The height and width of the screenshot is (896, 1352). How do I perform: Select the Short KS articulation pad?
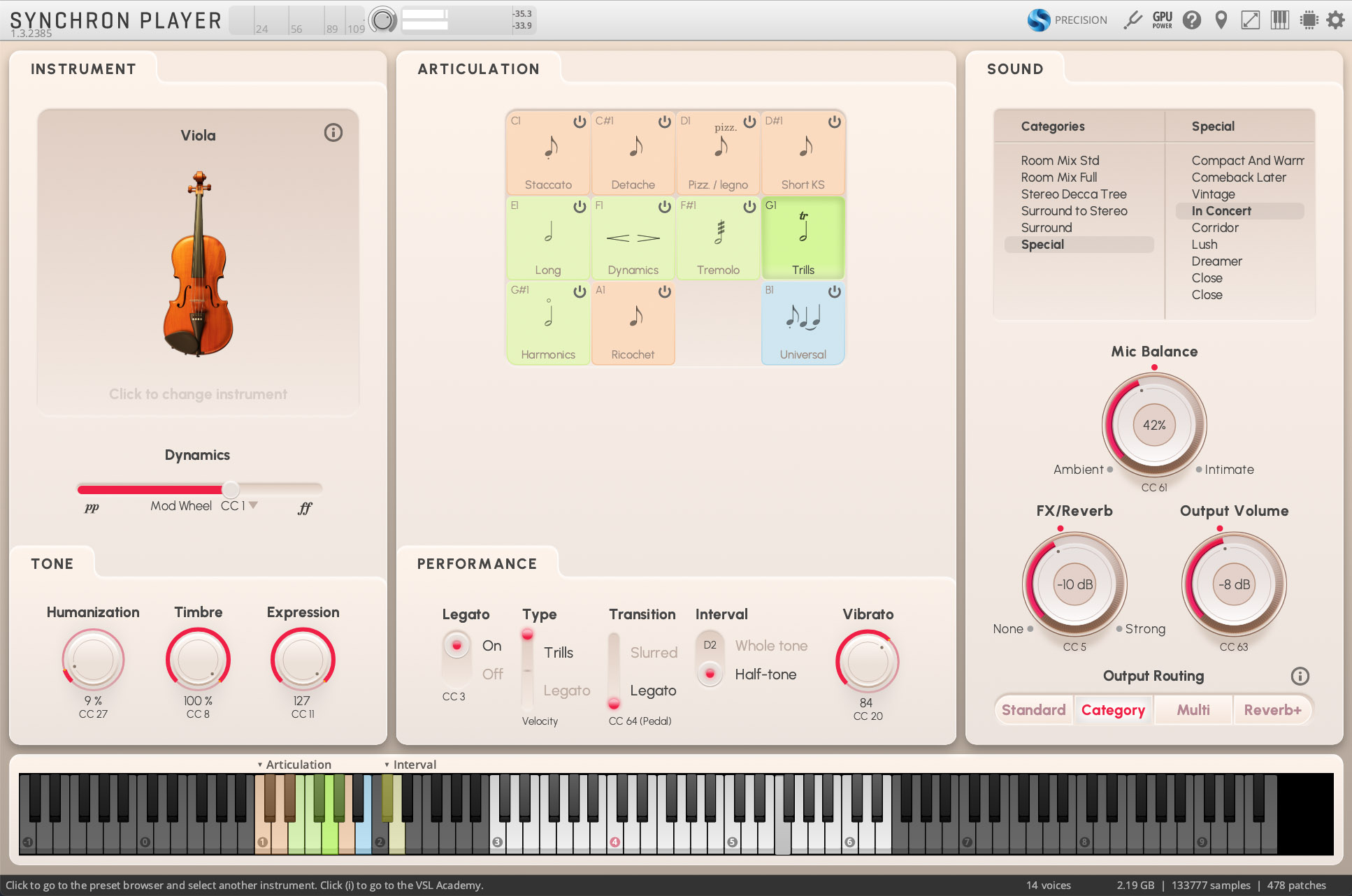pyautogui.click(x=803, y=152)
